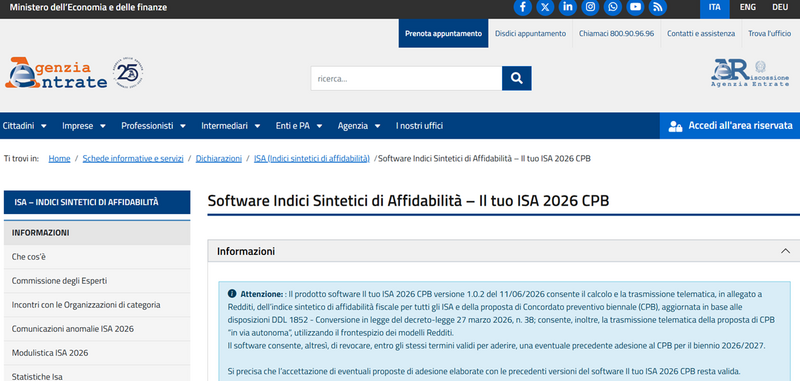Click Accedi all'area riservata button
Image resolution: width=800 pixels, height=381 pixels.
(x=730, y=125)
